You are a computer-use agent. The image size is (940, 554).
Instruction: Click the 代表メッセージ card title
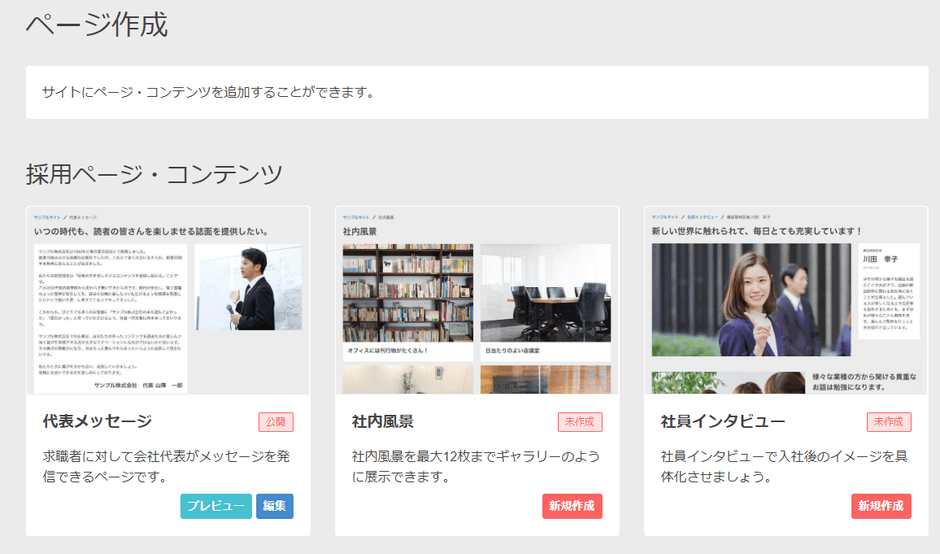(98, 421)
